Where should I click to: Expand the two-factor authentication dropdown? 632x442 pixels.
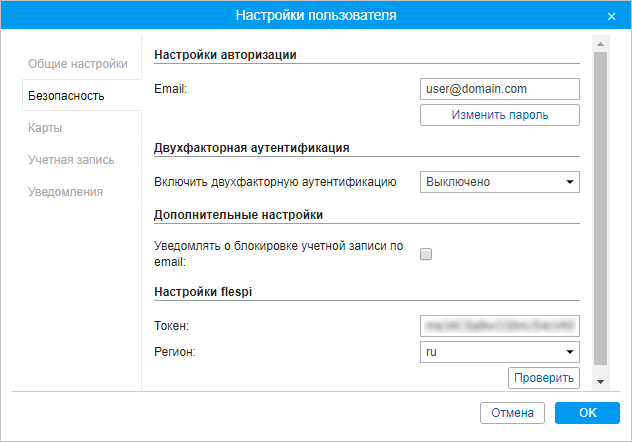click(x=492, y=182)
